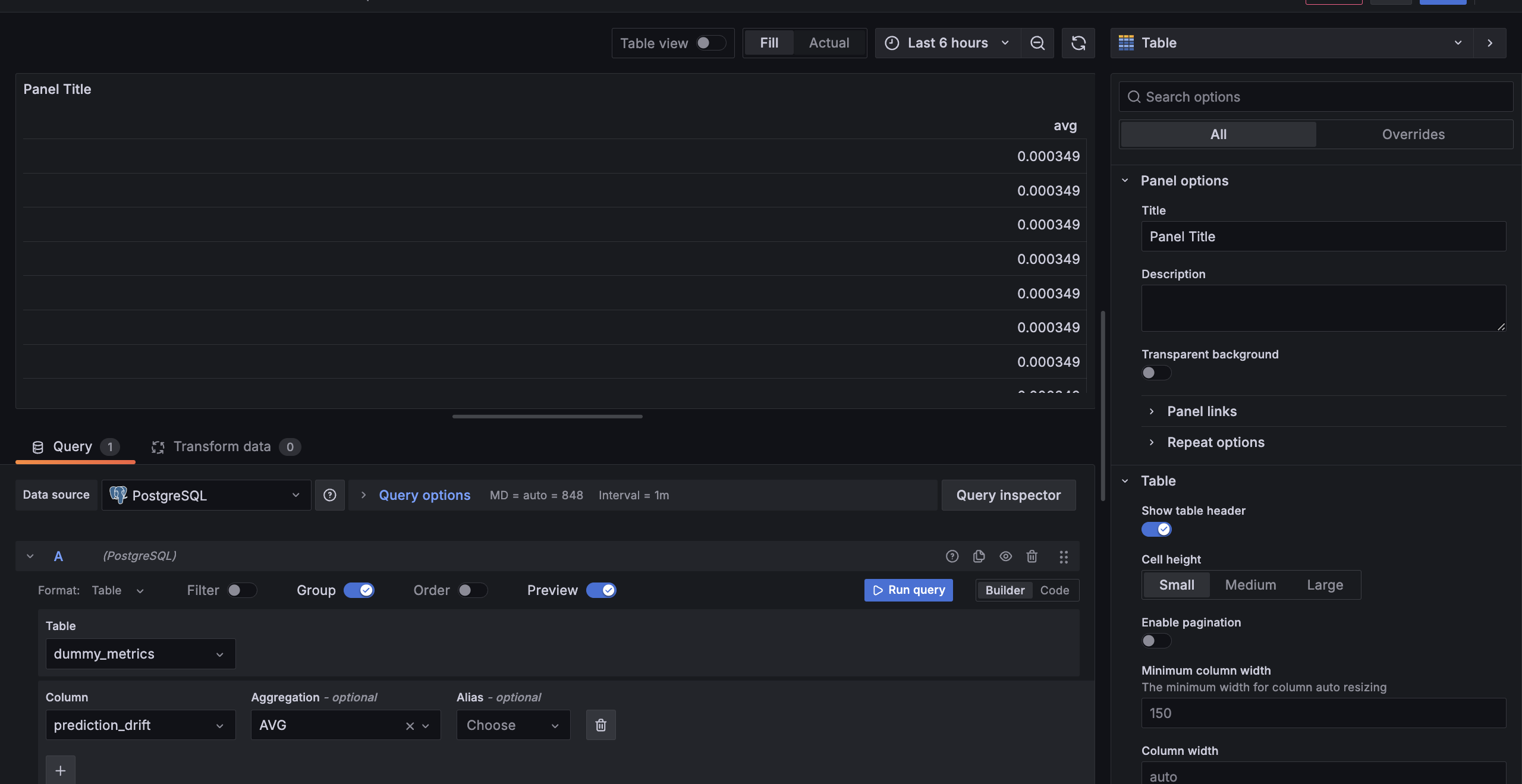This screenshot has width=1522, height=784.
Task: Disable the Group toggle
Action: [359, 590]
